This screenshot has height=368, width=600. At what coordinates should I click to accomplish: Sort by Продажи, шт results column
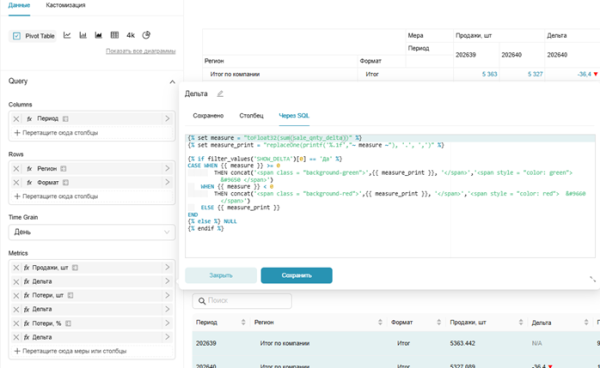click(x=521, y=322)
